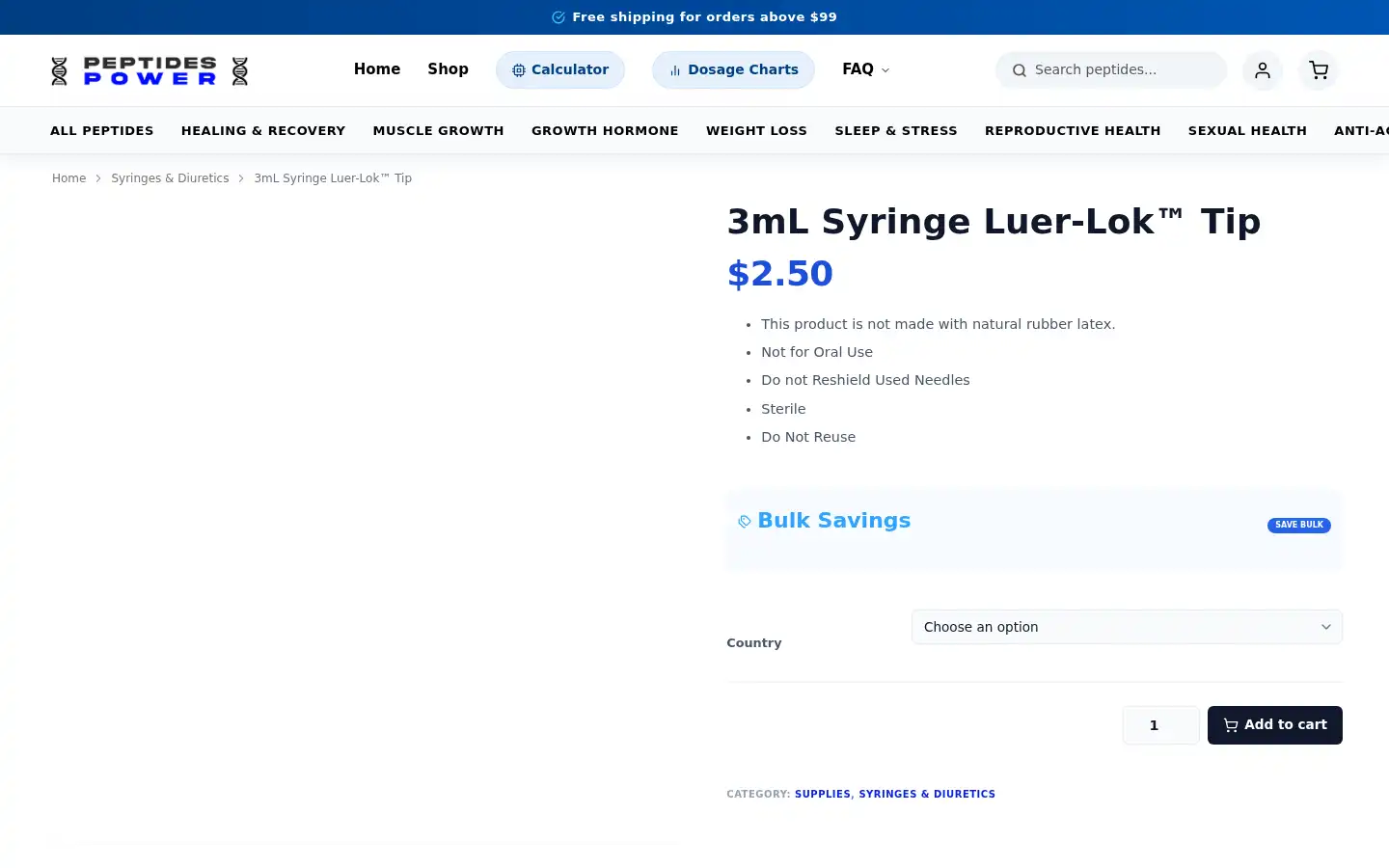Viewport: 1389px width, 868px height.
Task: Select the Muscle Growth category
Action: (439, 131)
